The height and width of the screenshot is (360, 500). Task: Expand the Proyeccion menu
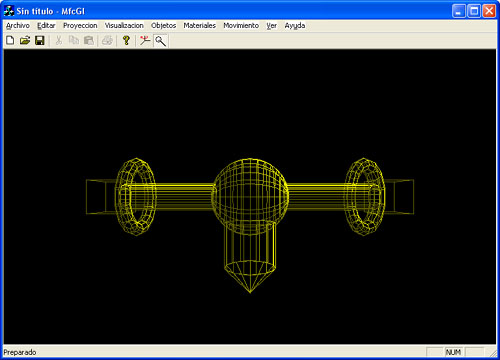[x=80, y=26]
